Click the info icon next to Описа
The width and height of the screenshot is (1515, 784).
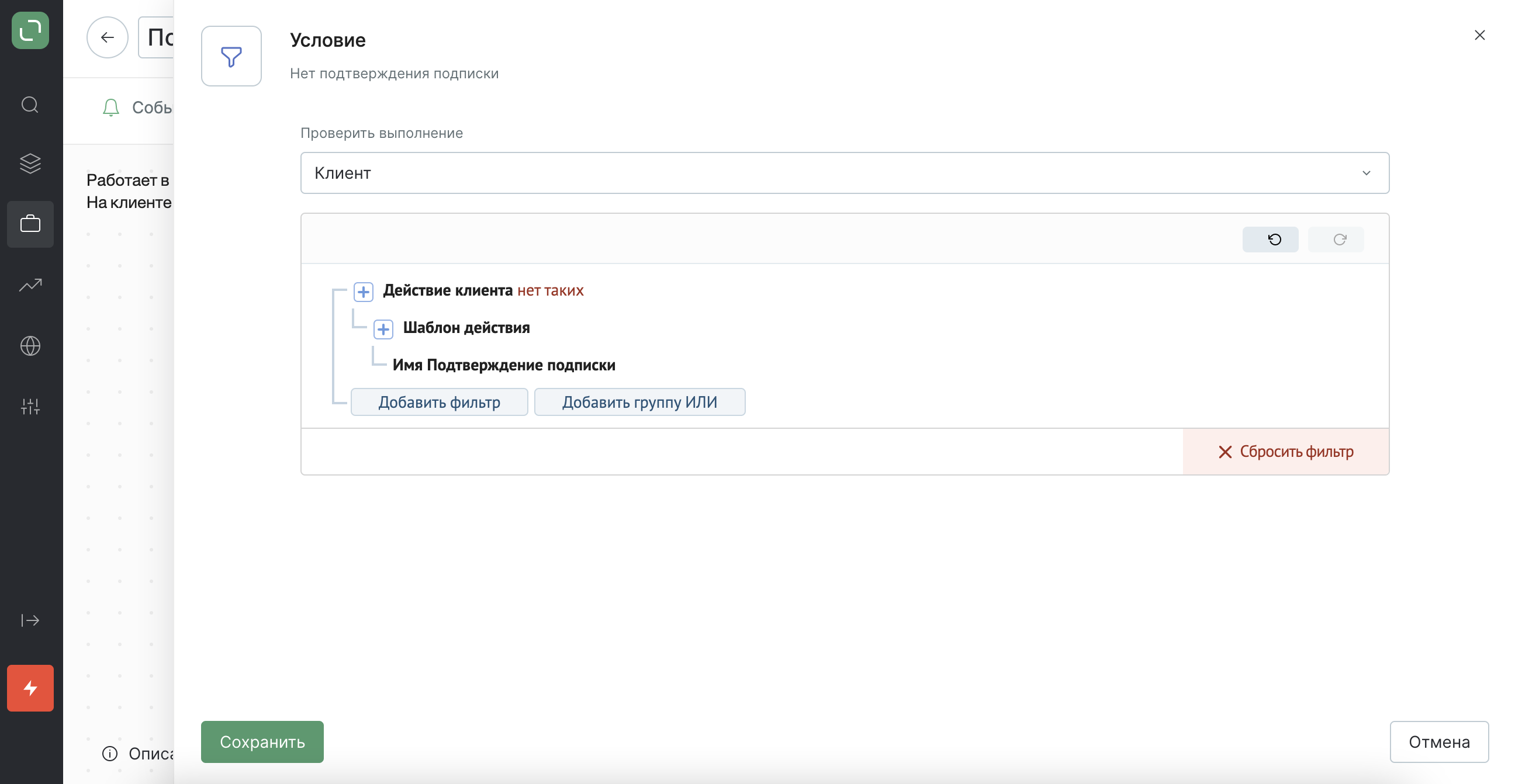point(109,754)
